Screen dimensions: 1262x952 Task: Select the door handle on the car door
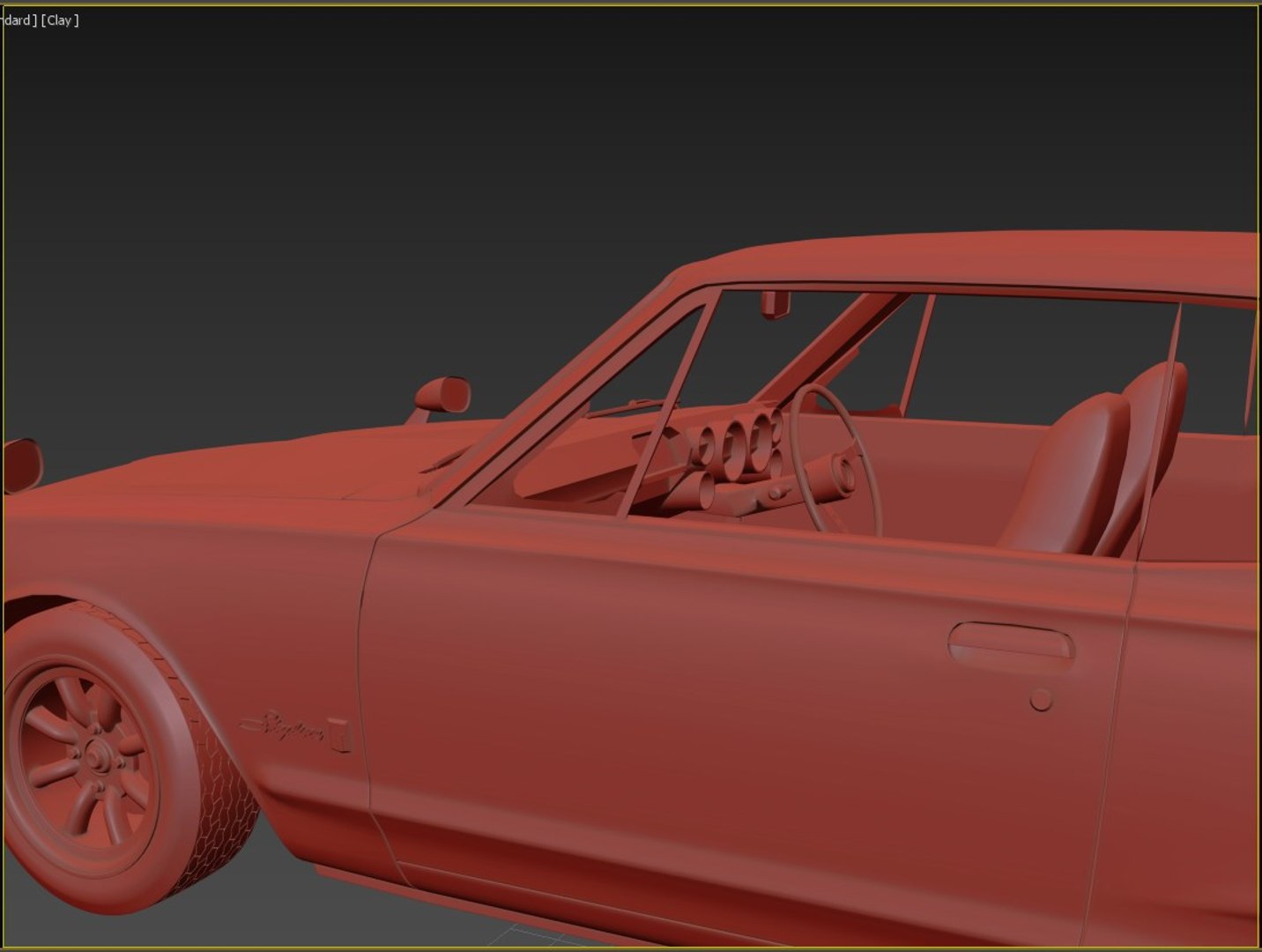1012,643
